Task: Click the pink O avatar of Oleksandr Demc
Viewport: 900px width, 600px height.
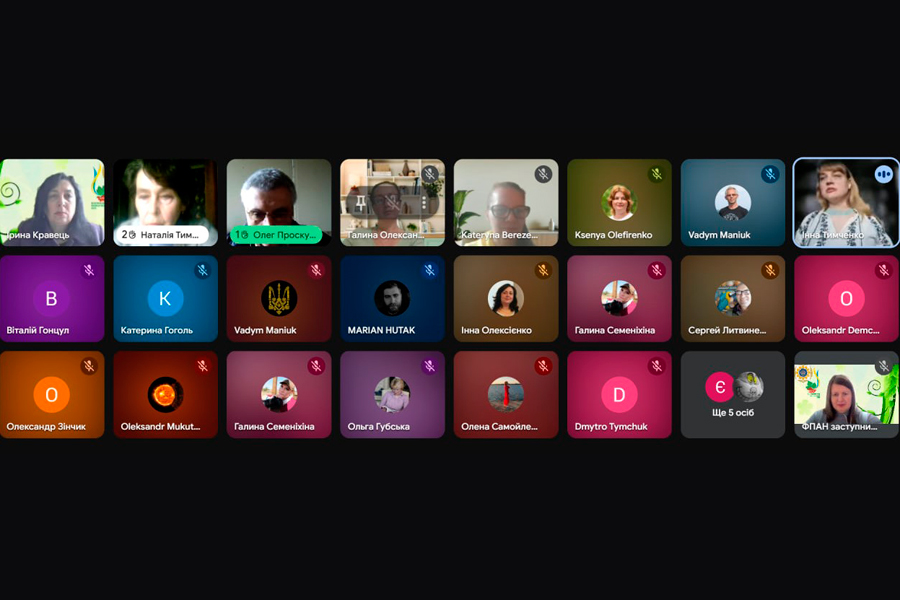Action: (x=846, y=299)
